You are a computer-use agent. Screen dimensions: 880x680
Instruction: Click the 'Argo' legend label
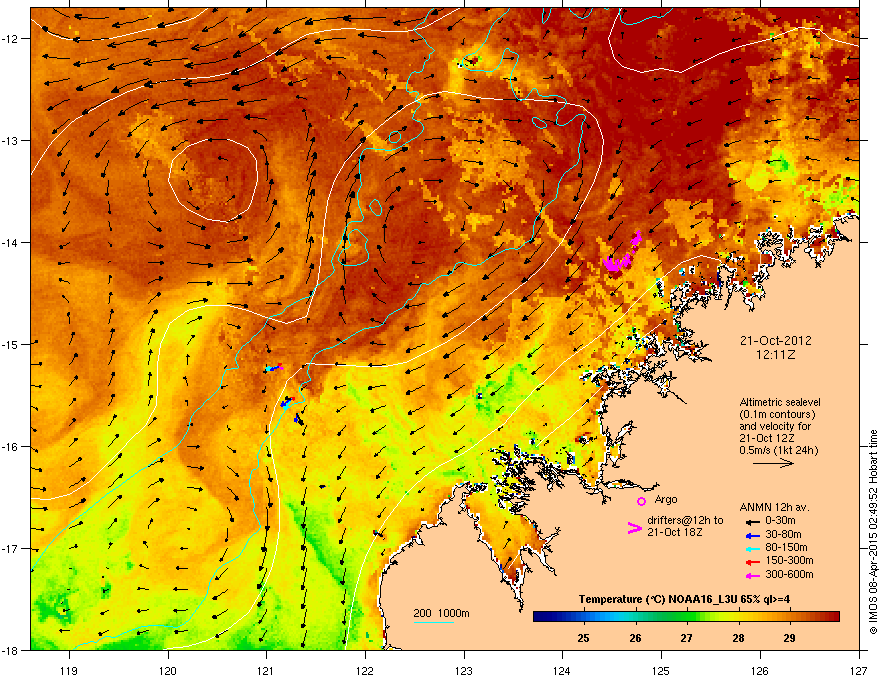coord(666,499)
